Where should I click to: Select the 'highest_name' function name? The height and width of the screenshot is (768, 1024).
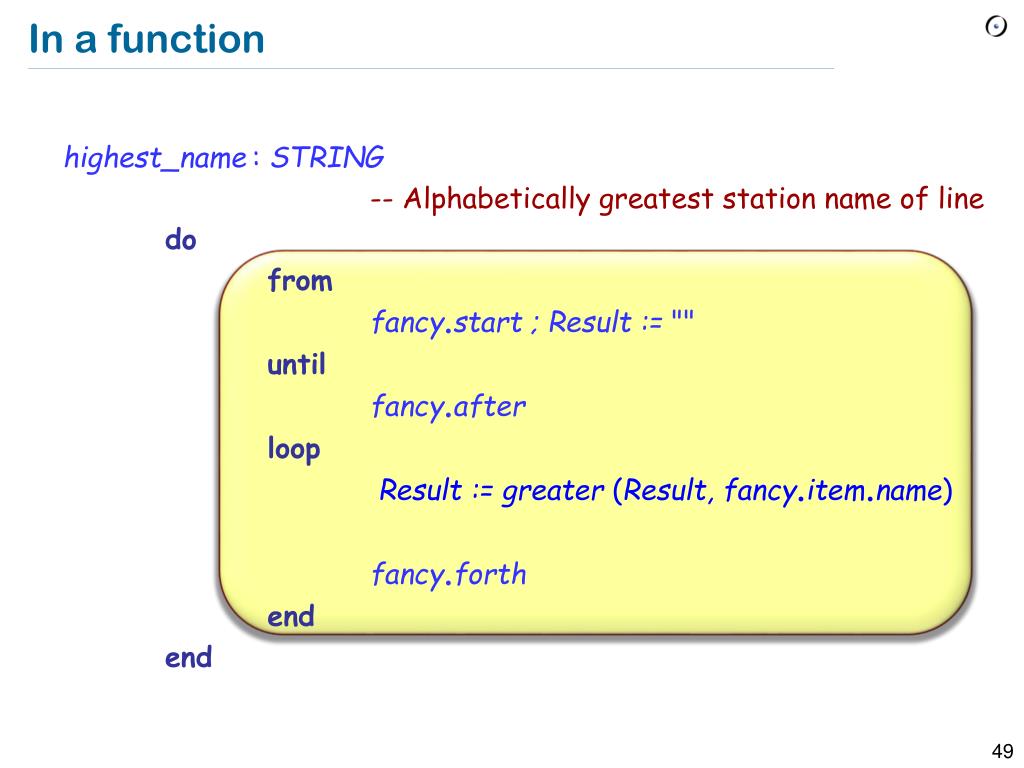coord(155,158)
